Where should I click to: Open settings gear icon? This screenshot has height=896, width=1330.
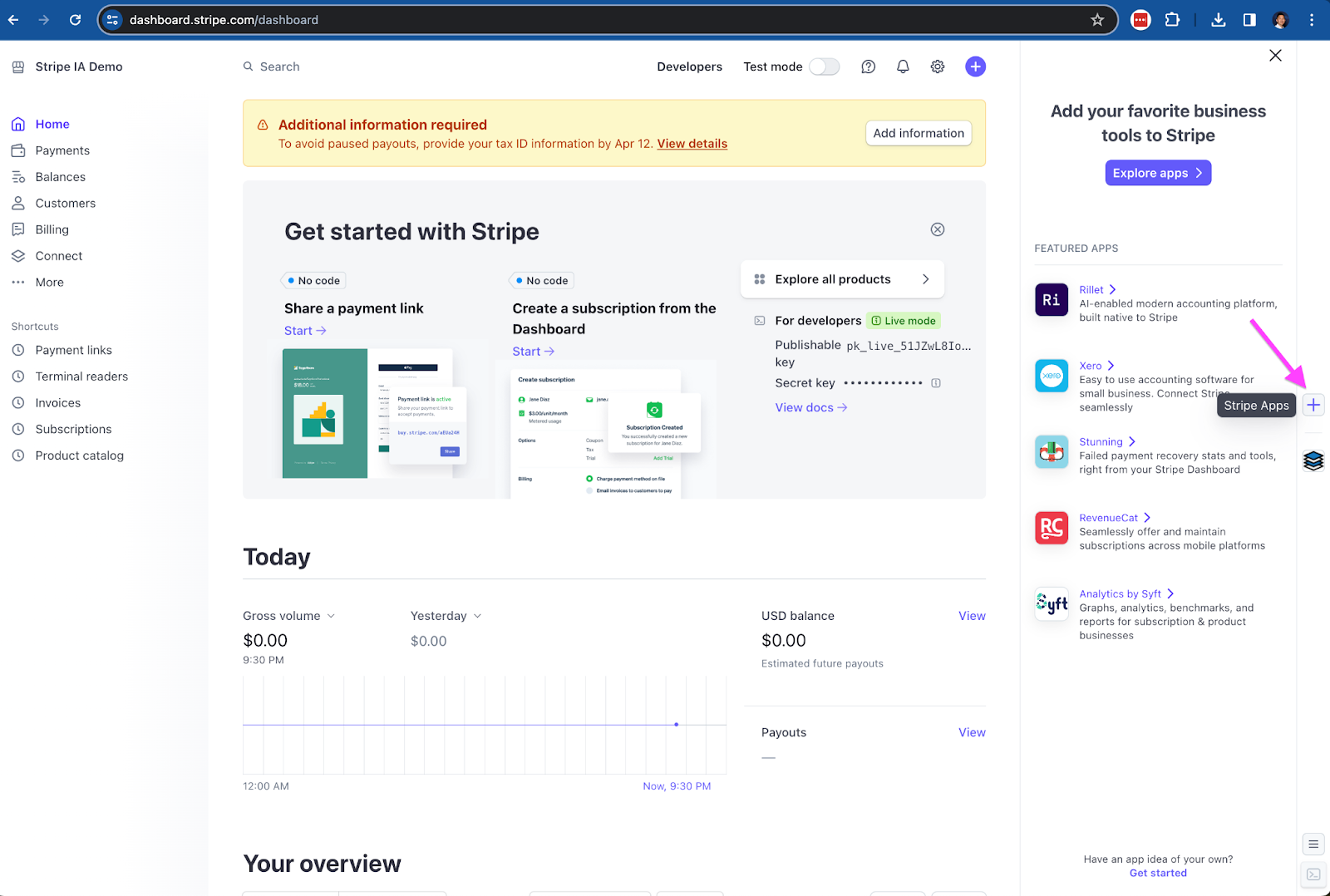click(x=938, y=66)
